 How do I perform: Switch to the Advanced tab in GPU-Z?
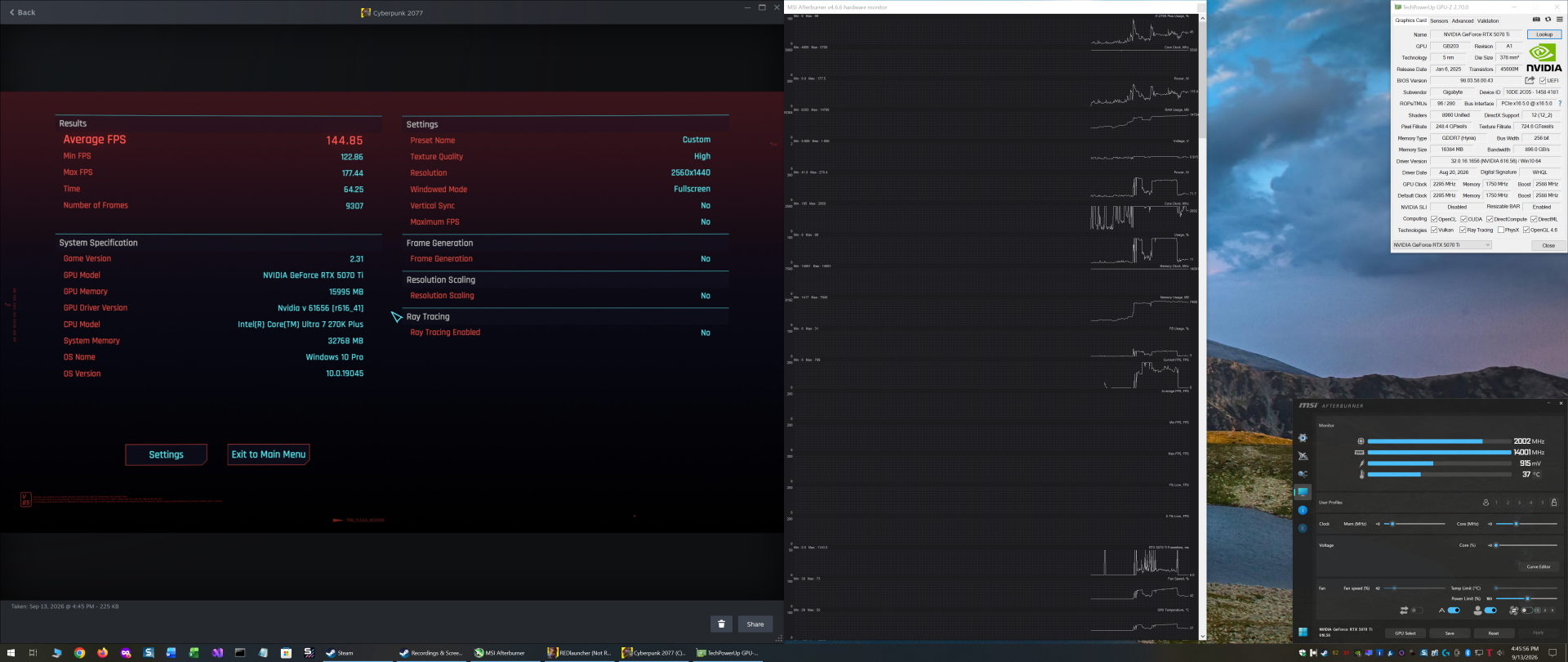[1463, 21]
